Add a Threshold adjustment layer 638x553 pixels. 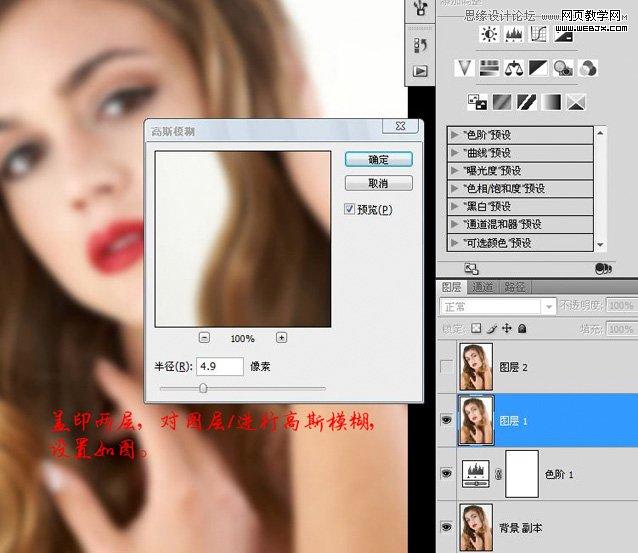pyautogui.click(x=527, y=102)
